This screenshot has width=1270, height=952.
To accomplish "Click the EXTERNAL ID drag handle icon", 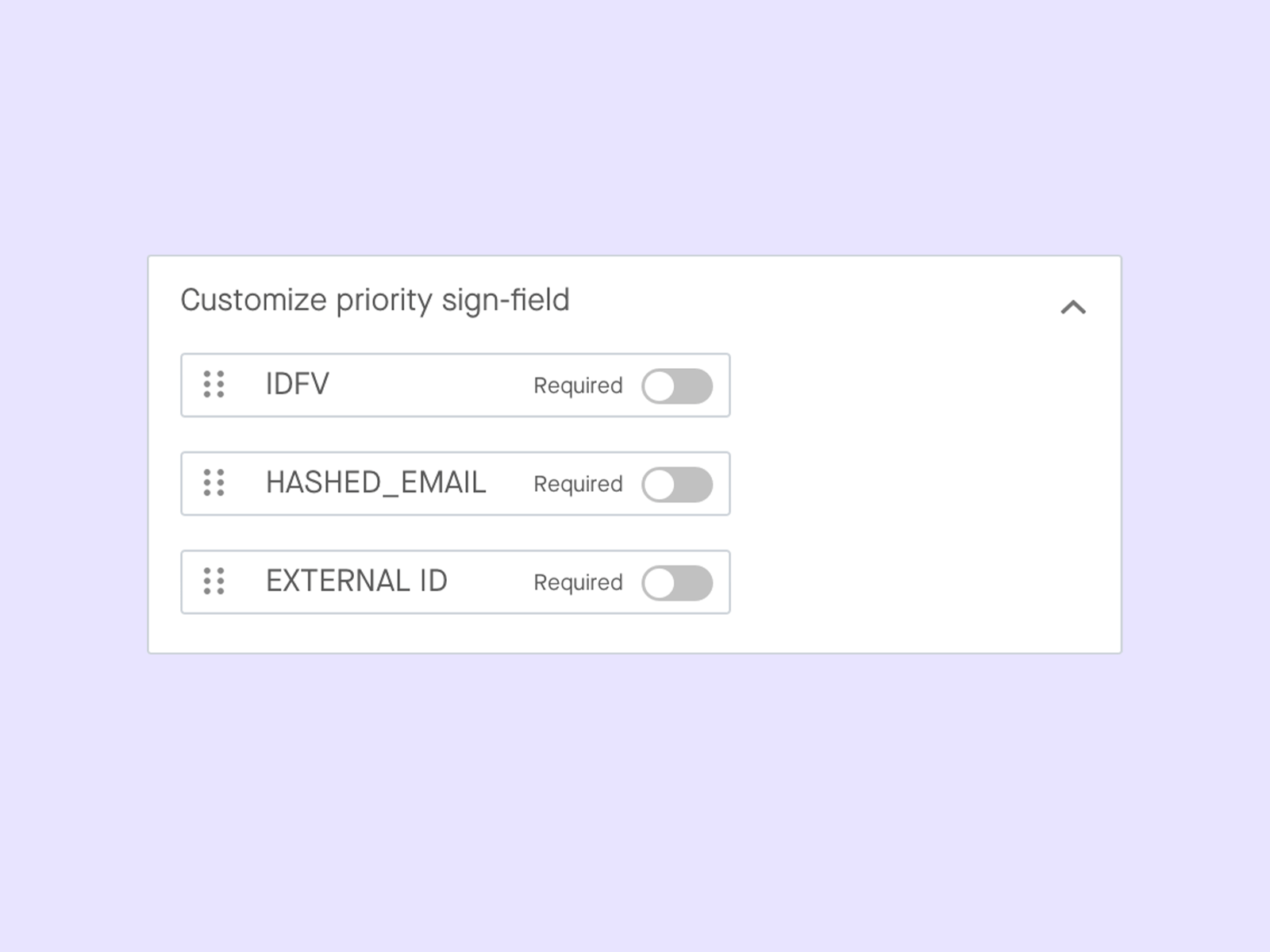I will click(212, 582).
